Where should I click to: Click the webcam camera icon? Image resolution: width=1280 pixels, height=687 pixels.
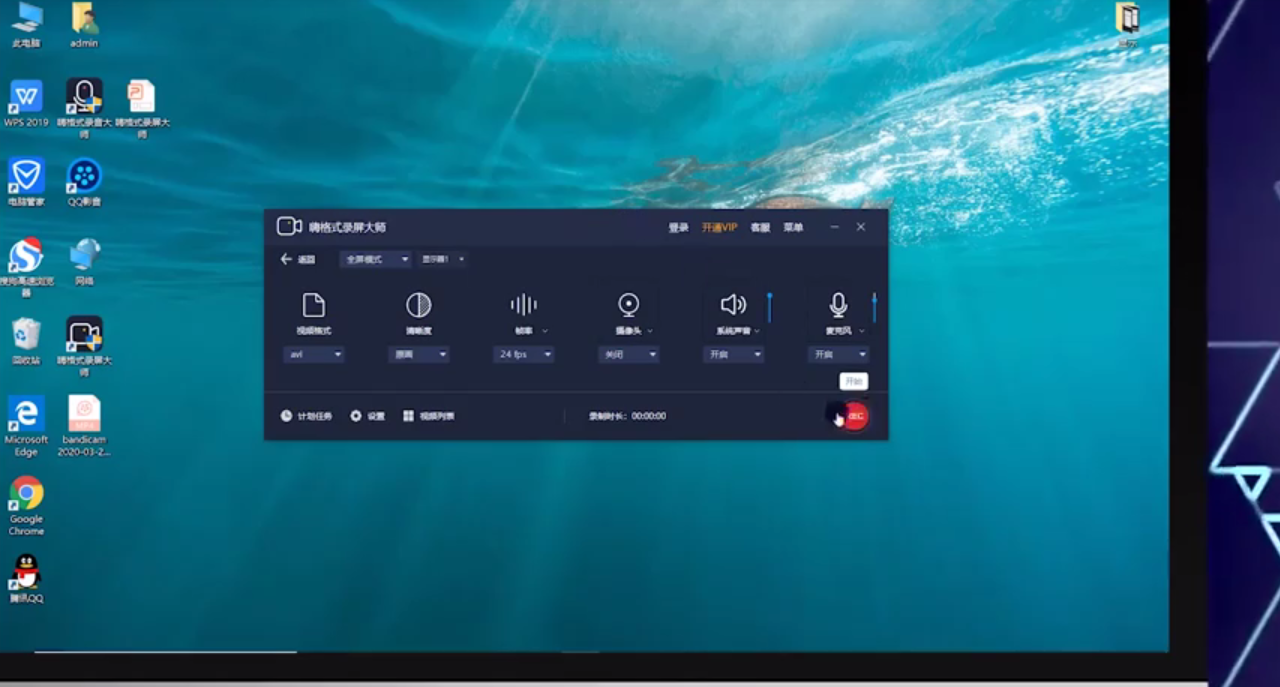628,305
